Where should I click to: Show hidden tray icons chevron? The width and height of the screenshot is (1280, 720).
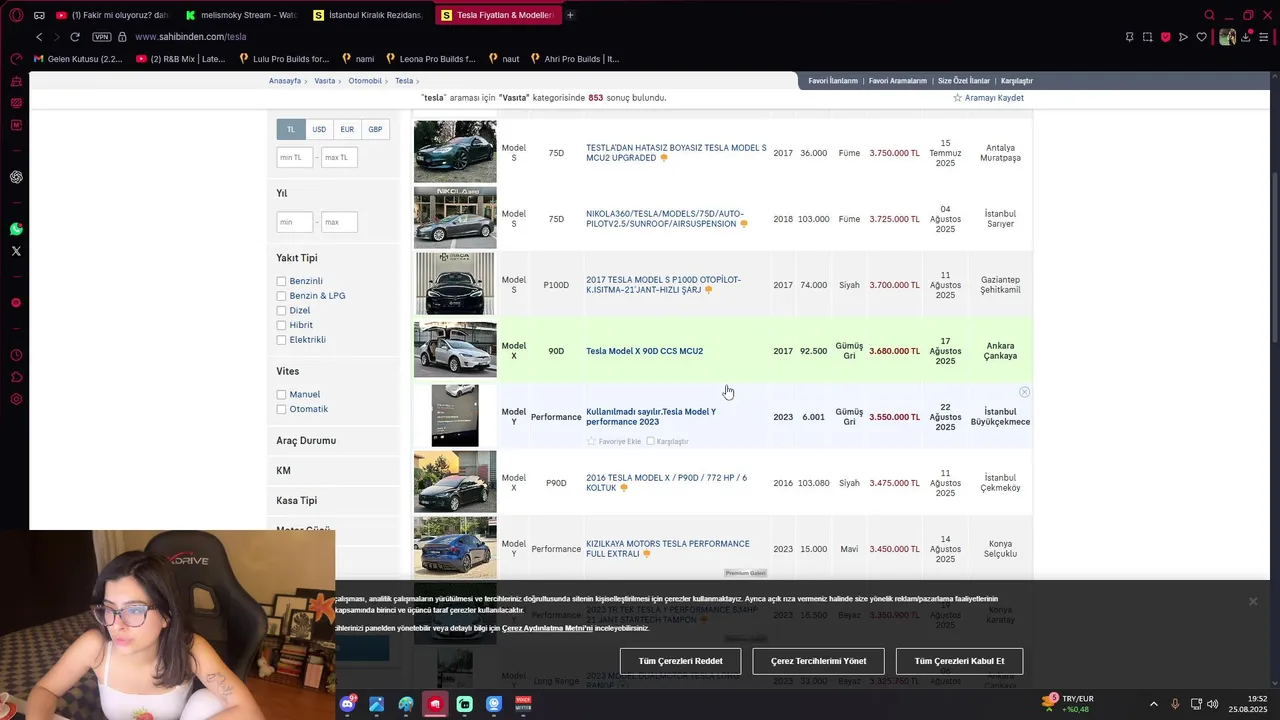(1153, 704)
